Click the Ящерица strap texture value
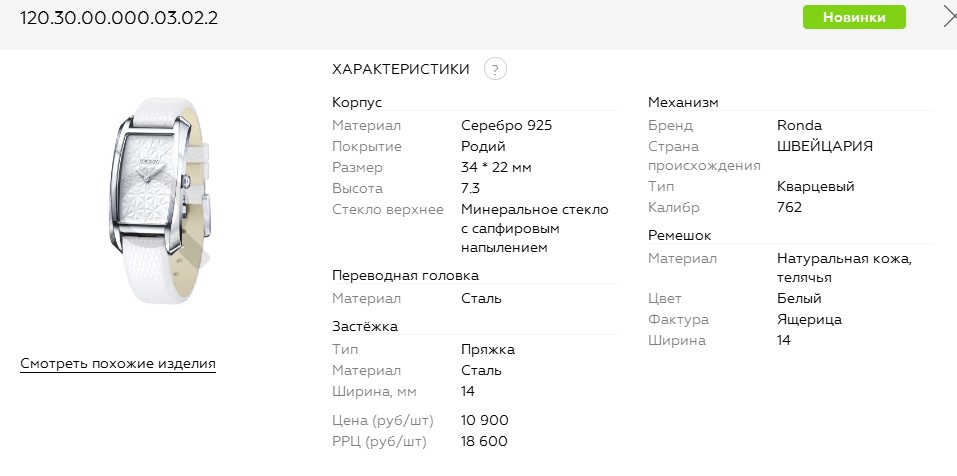Viewport: 957px width, 476px height. tap(809, 320)
